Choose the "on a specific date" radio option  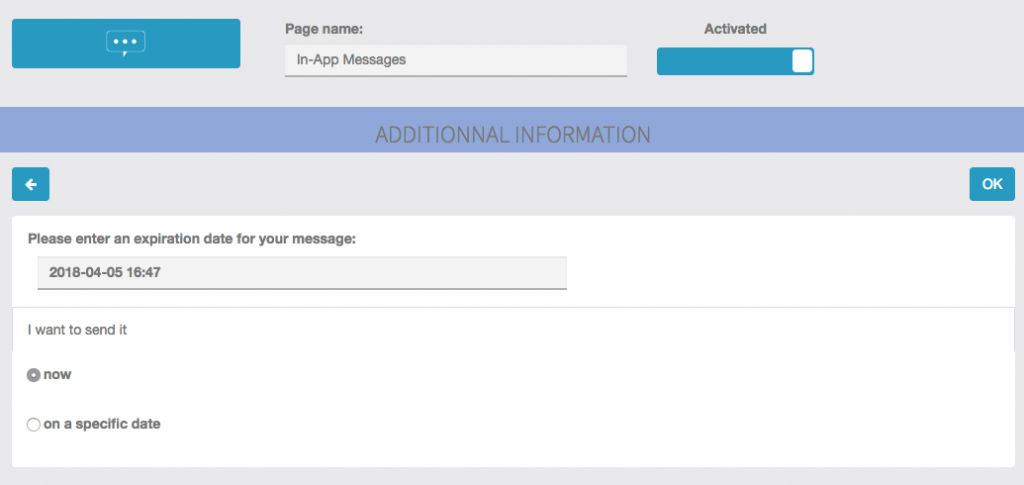coord(34,425)
